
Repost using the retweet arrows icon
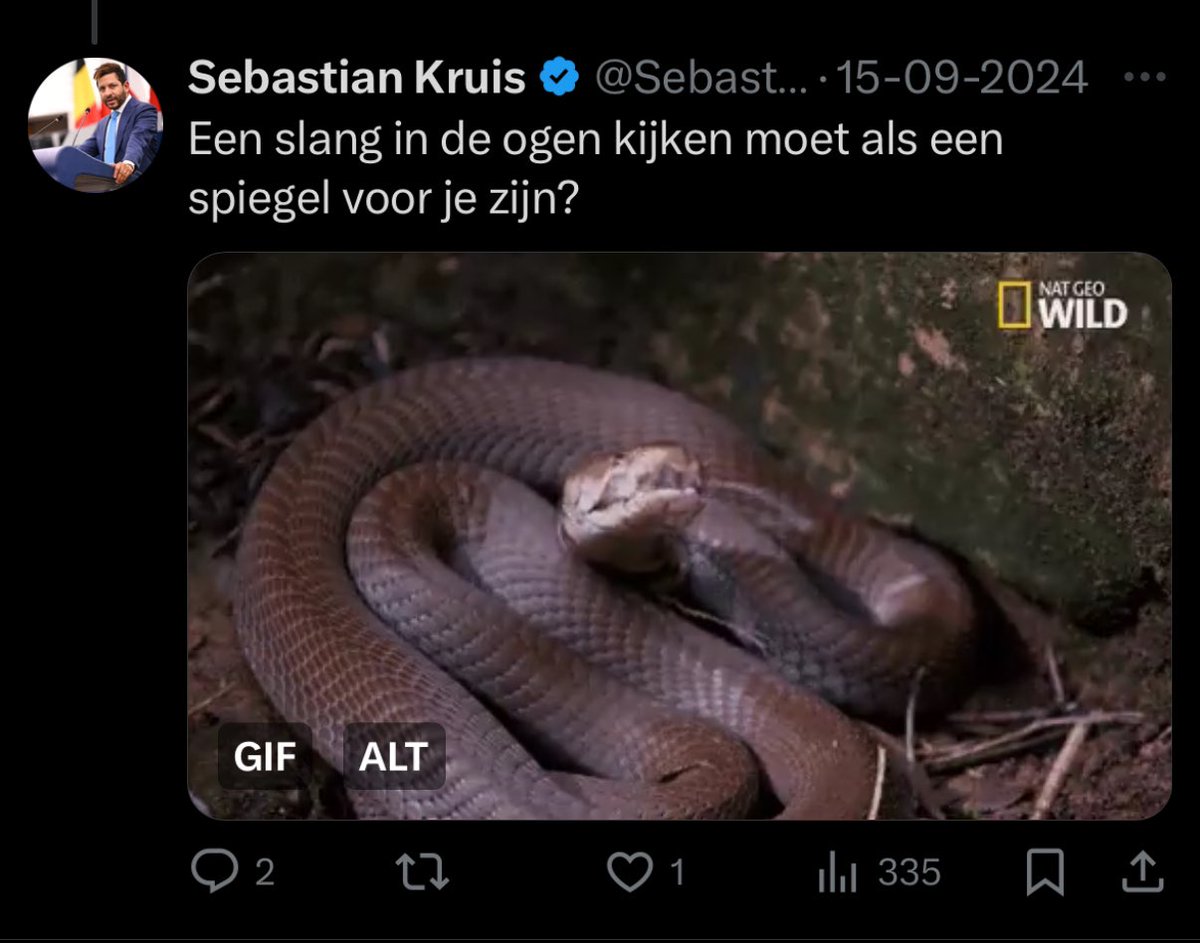[x=422, y=872]
